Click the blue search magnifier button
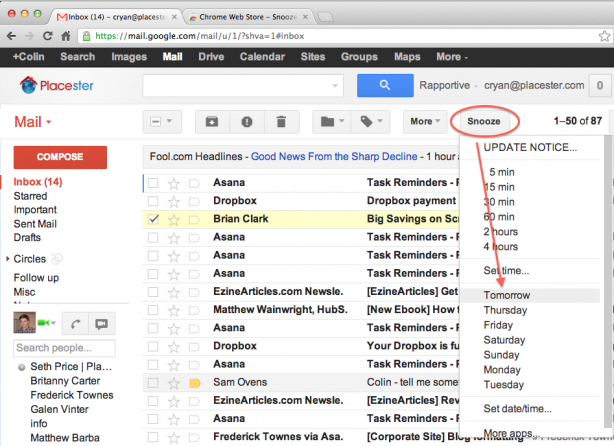 [x=385, y=85]
